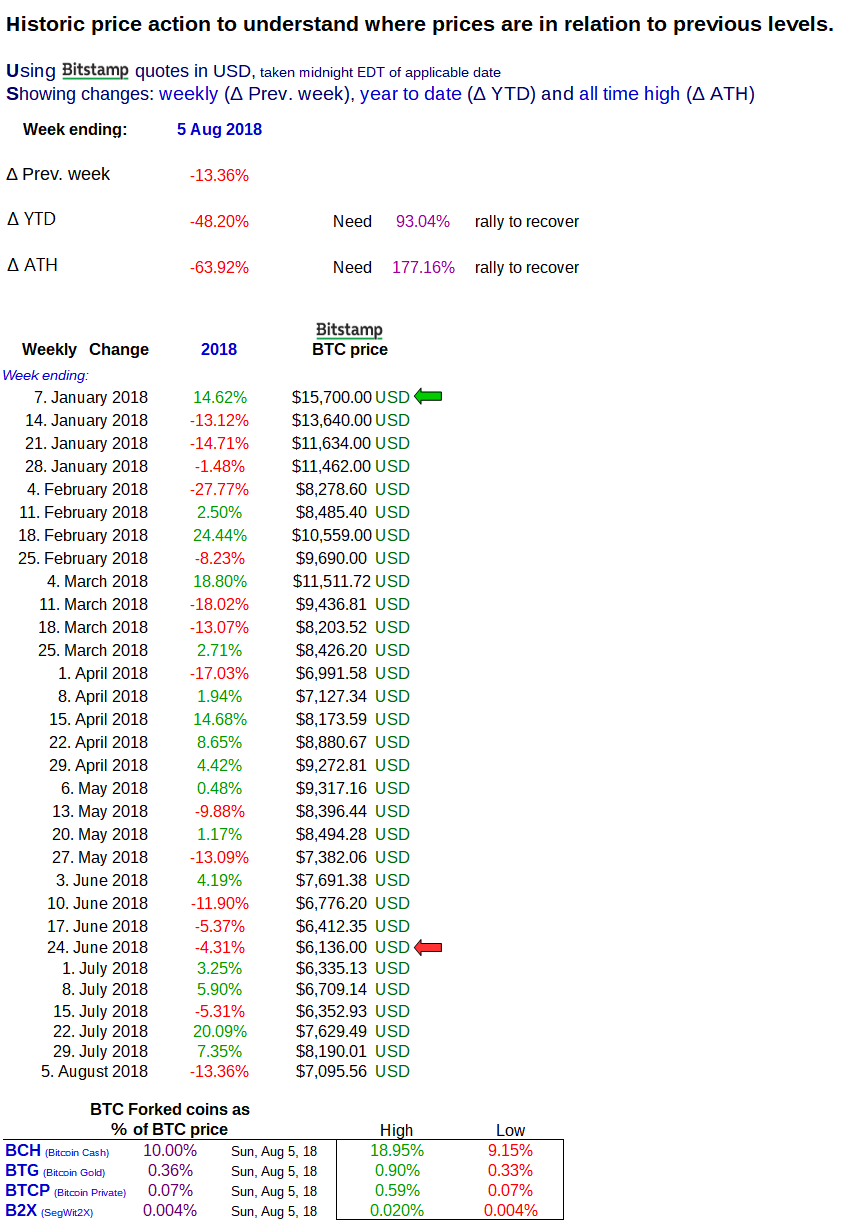Click the BTCP (Bitcoin Private) label
This screenshot has height=1229, width=845.
pos(66,1191)
